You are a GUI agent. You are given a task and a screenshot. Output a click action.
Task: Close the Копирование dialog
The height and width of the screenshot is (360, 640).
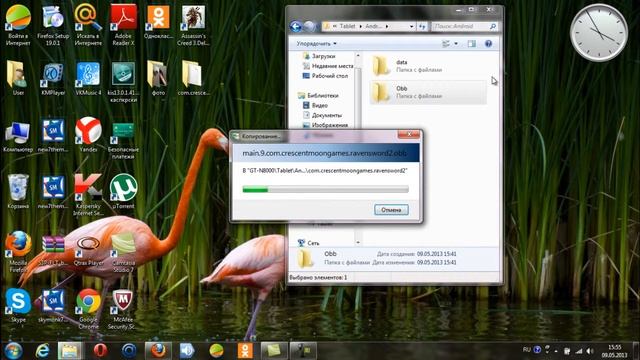(409, 134)
